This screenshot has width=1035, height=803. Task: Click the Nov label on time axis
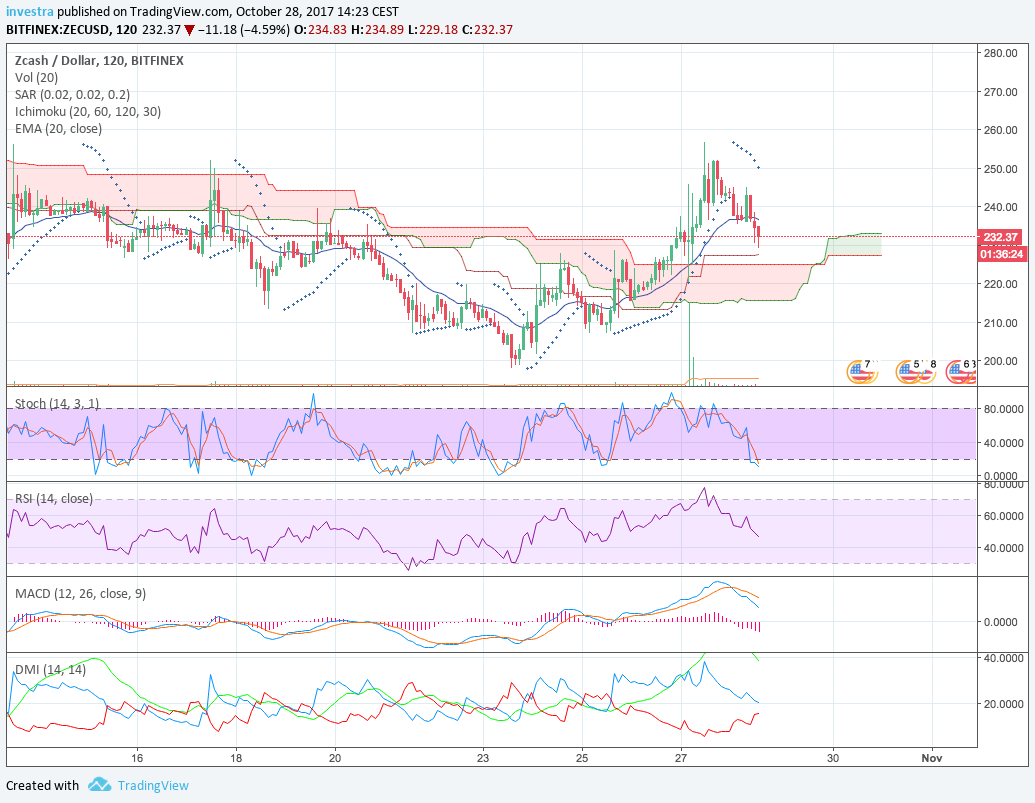(932, 758)
